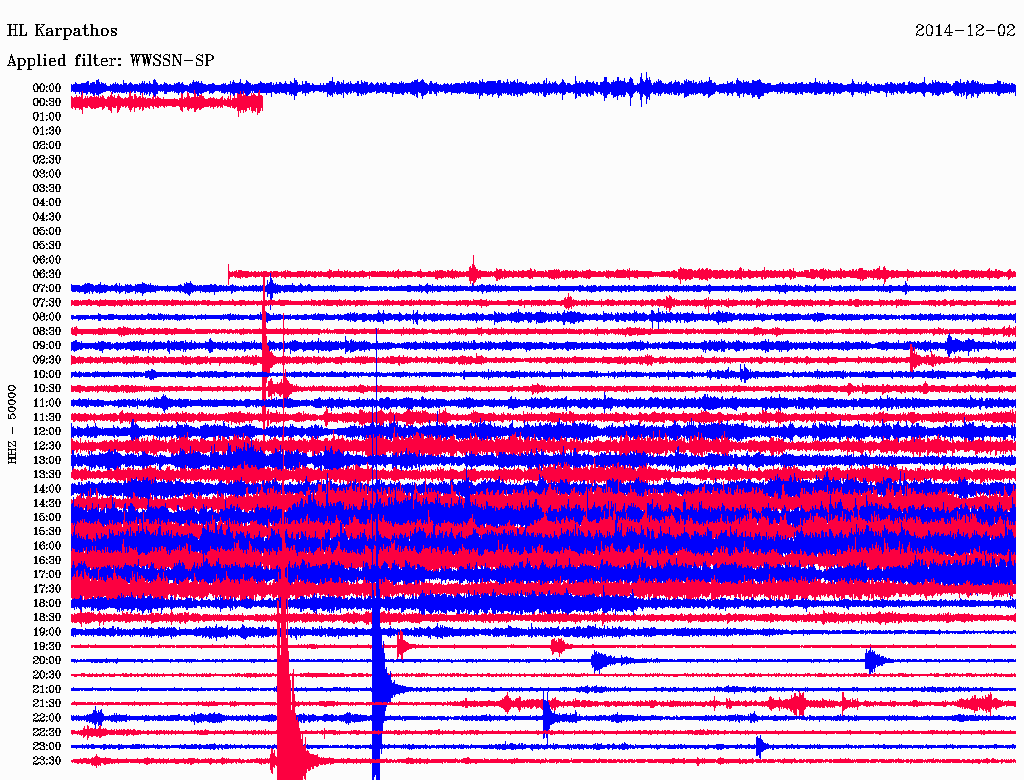Choose the 11:00 time label

pyautogui.click(x=47, y=403)
